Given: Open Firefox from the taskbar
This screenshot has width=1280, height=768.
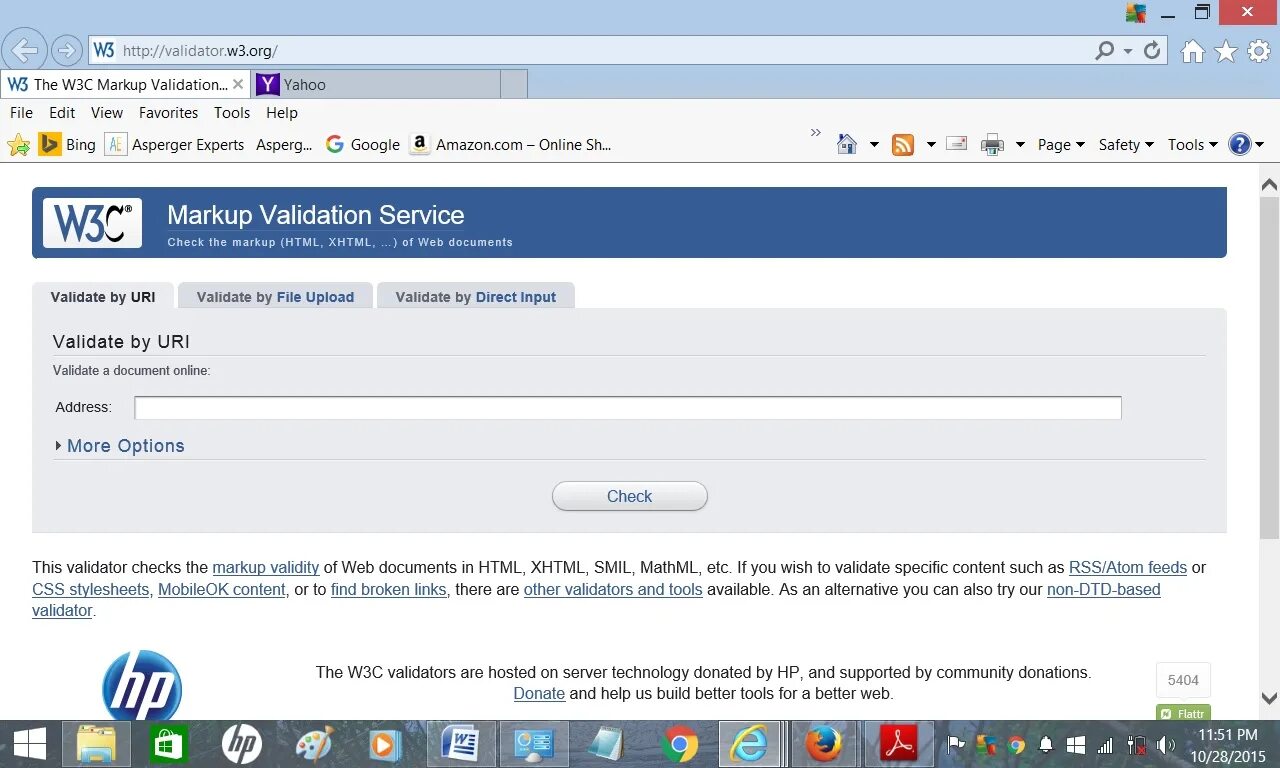Looking at the screenshot, I should 824,744.
